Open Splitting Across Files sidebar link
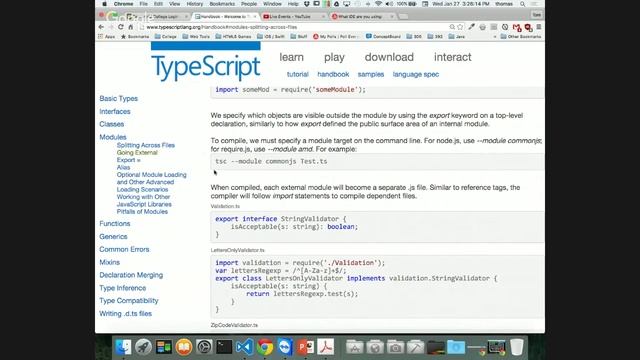Image resolution: width=640 pixels, height=360 pixels. [x=146, y=145]
